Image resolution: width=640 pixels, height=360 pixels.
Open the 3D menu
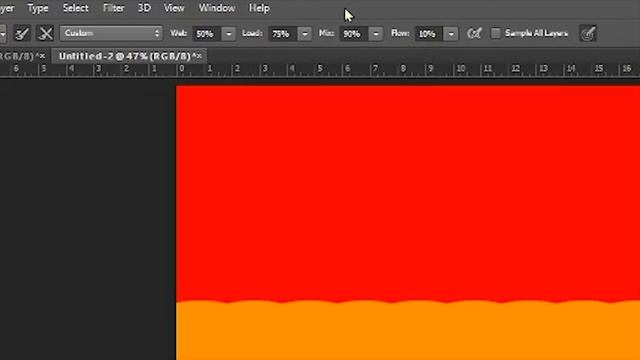pyautogui.click(x=144, y=8)
